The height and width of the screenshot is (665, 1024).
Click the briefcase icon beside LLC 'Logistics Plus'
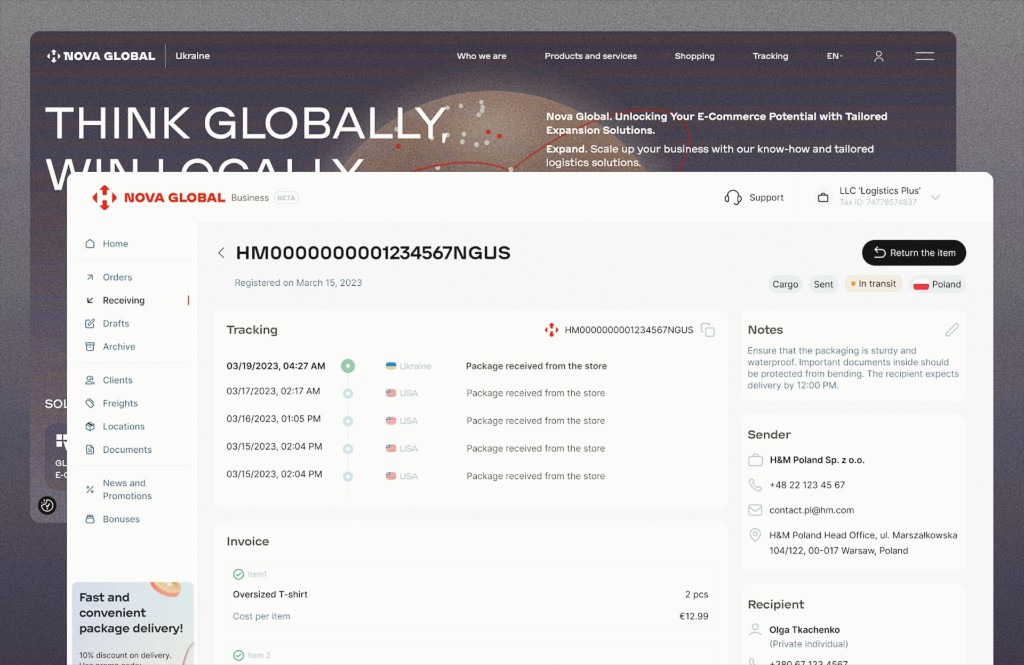point(823,197)
